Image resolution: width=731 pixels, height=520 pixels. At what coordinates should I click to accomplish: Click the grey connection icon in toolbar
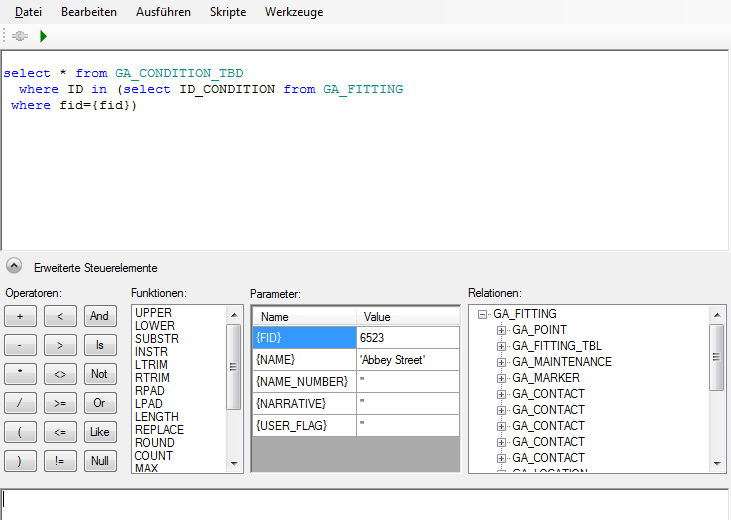pyautogui.click(x=20, y=36)
